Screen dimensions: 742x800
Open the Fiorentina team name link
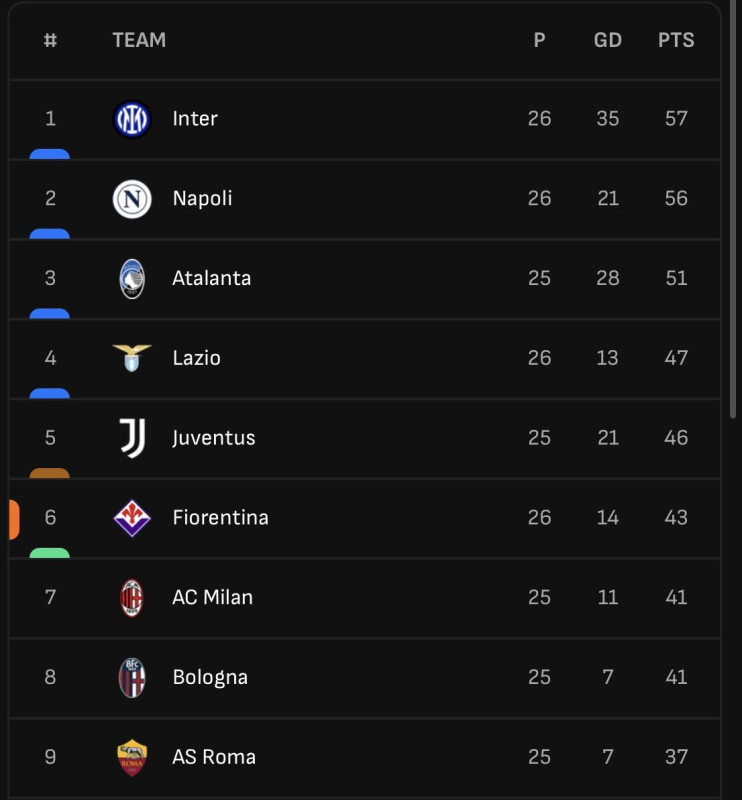[220, 517]
